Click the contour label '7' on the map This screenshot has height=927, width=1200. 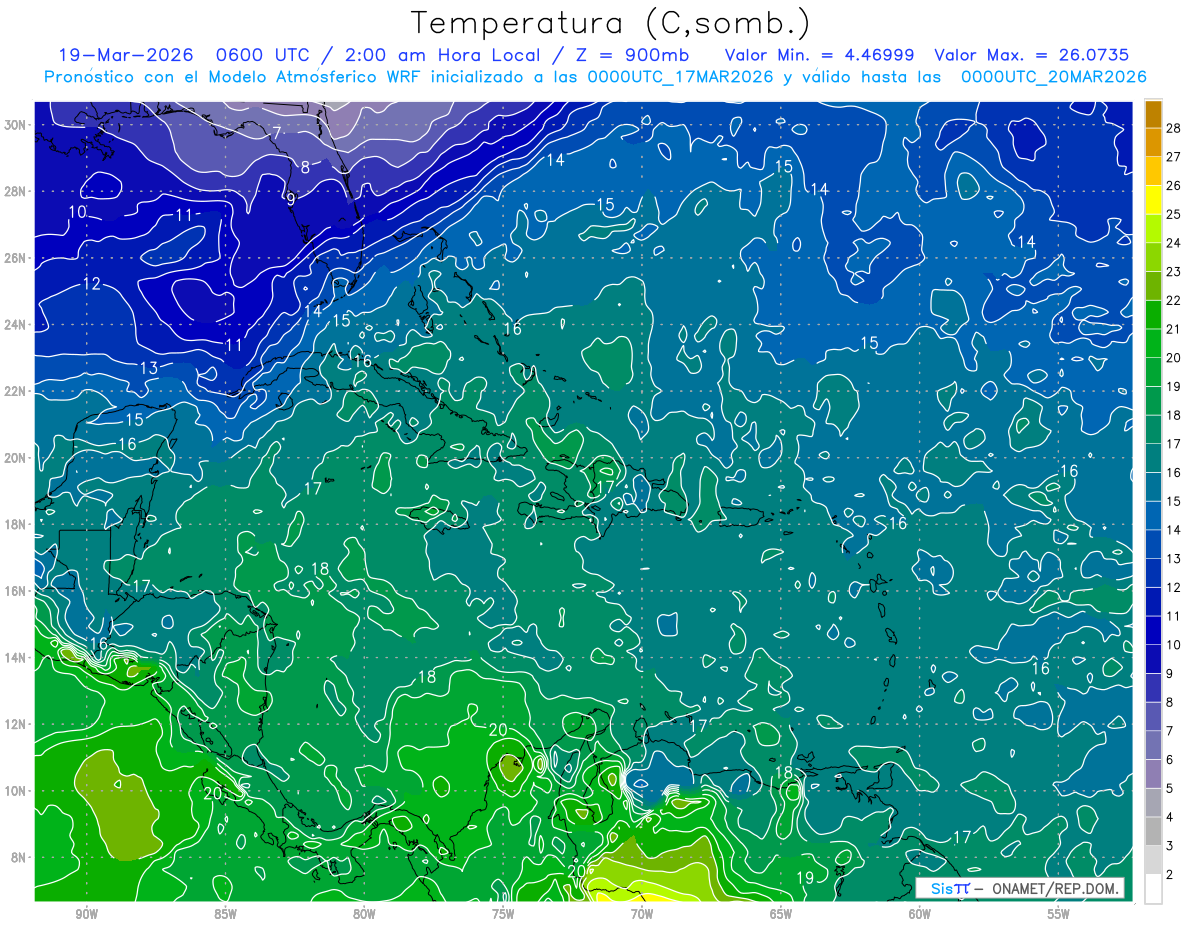(x=277, y=132)
